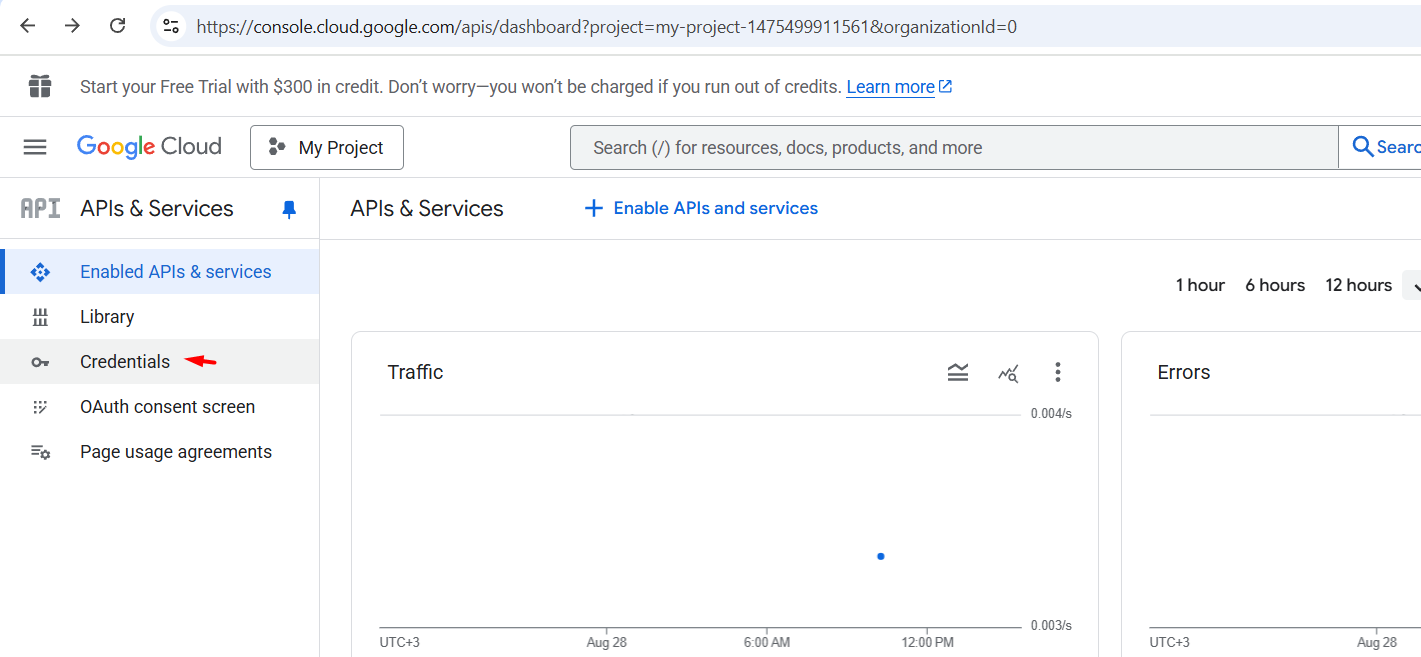Click Enable APIs and services

[x=702, y=208]
